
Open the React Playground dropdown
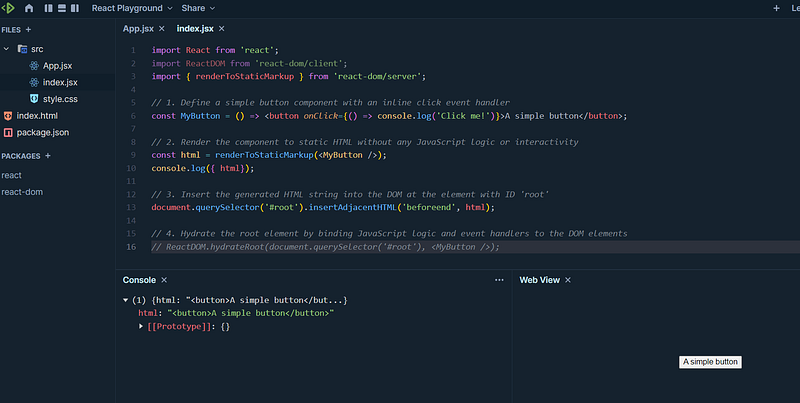click(132, 8)
